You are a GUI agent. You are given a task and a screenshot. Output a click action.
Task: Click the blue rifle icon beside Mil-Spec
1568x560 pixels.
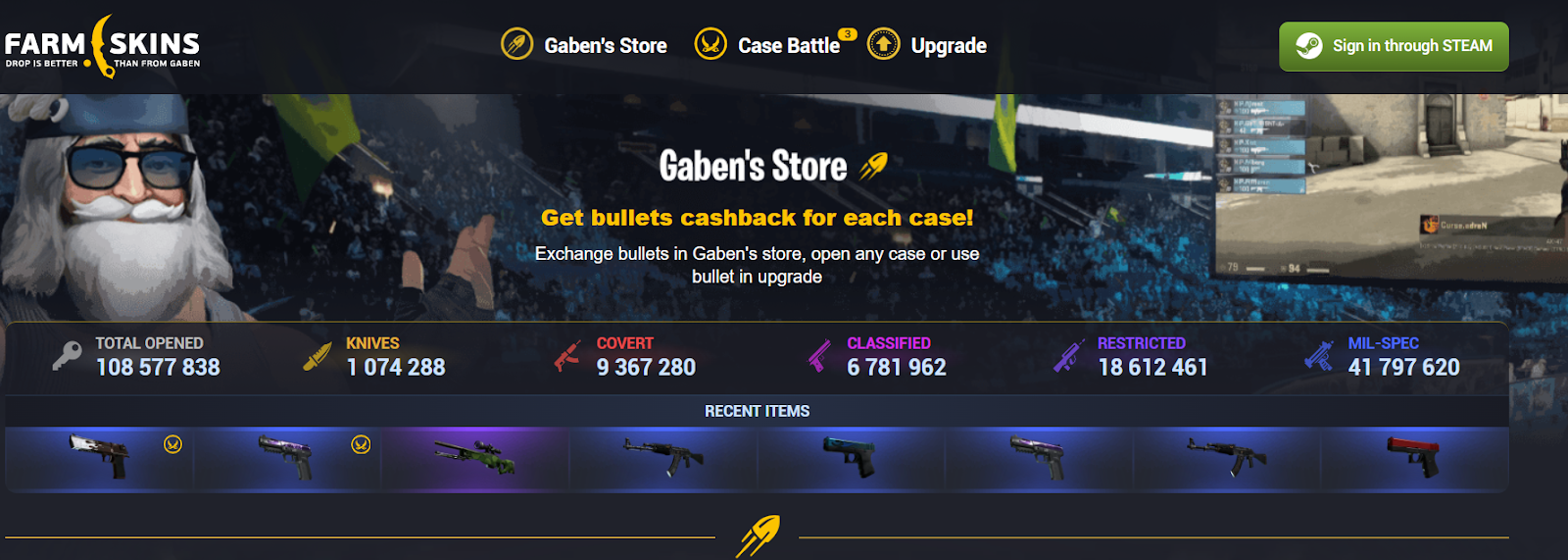pyautogui.click(x=1319, y=356)
